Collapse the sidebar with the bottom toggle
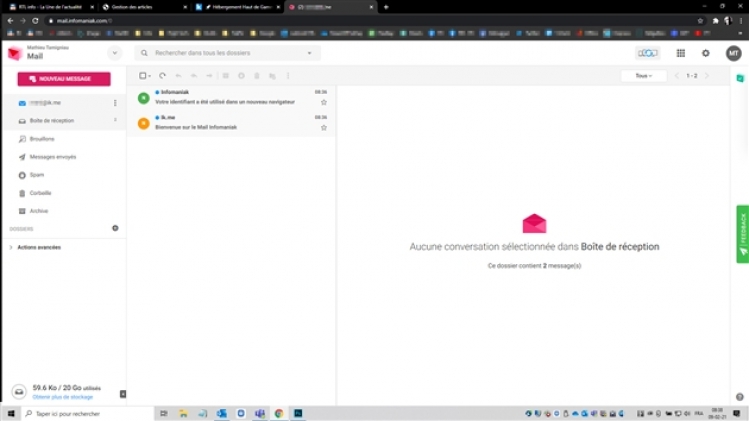The width and height of the screenshot is (749, 421). (x=123, y=394)
